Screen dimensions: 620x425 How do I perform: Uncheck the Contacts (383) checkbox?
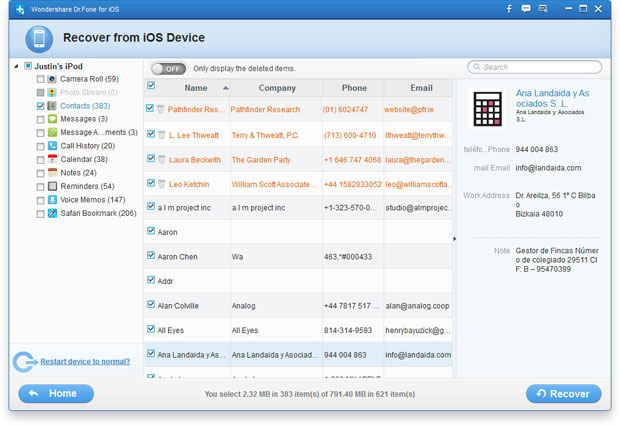point(40,106)
